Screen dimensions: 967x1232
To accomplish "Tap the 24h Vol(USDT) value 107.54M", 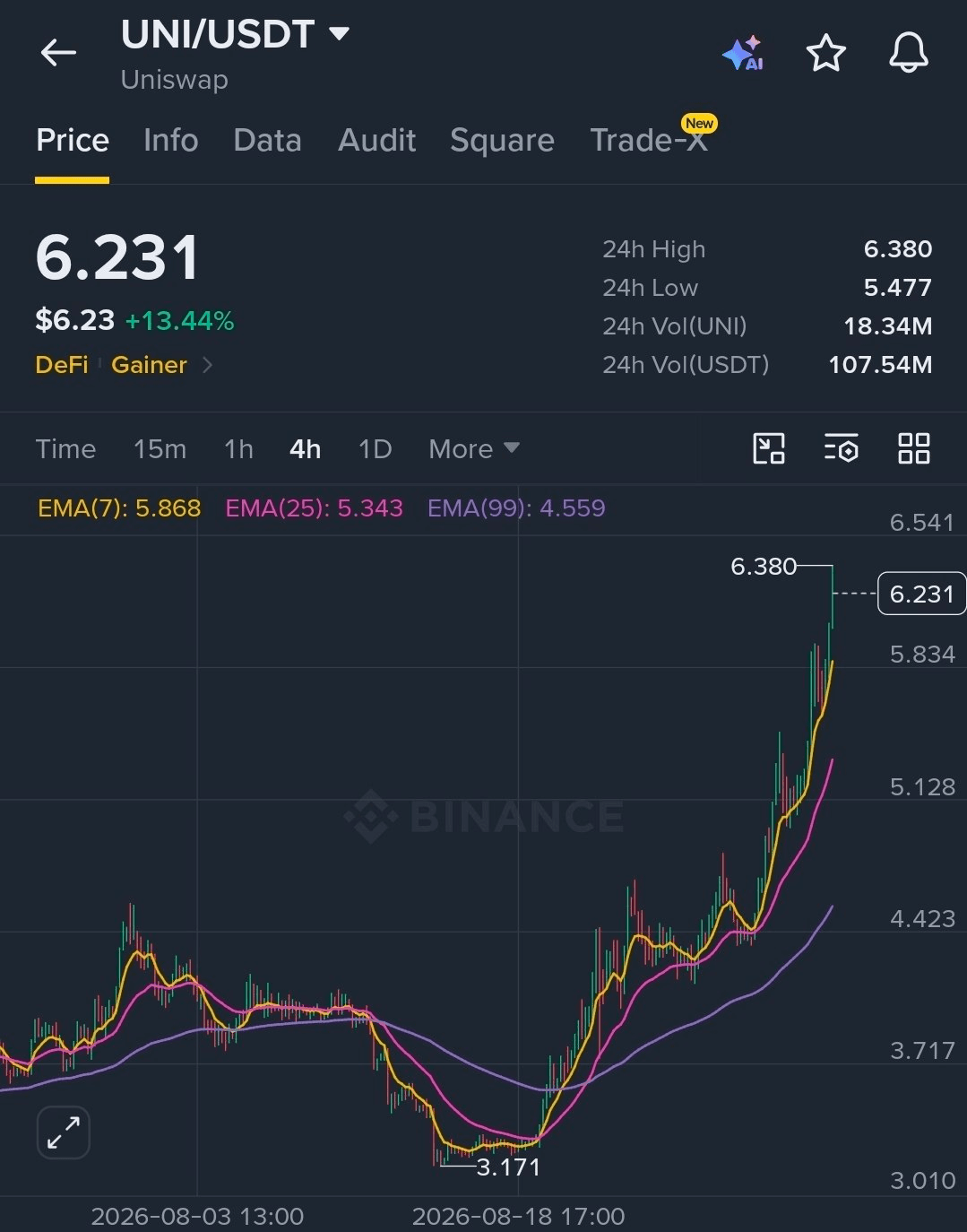I will click(x=880, y=365).
